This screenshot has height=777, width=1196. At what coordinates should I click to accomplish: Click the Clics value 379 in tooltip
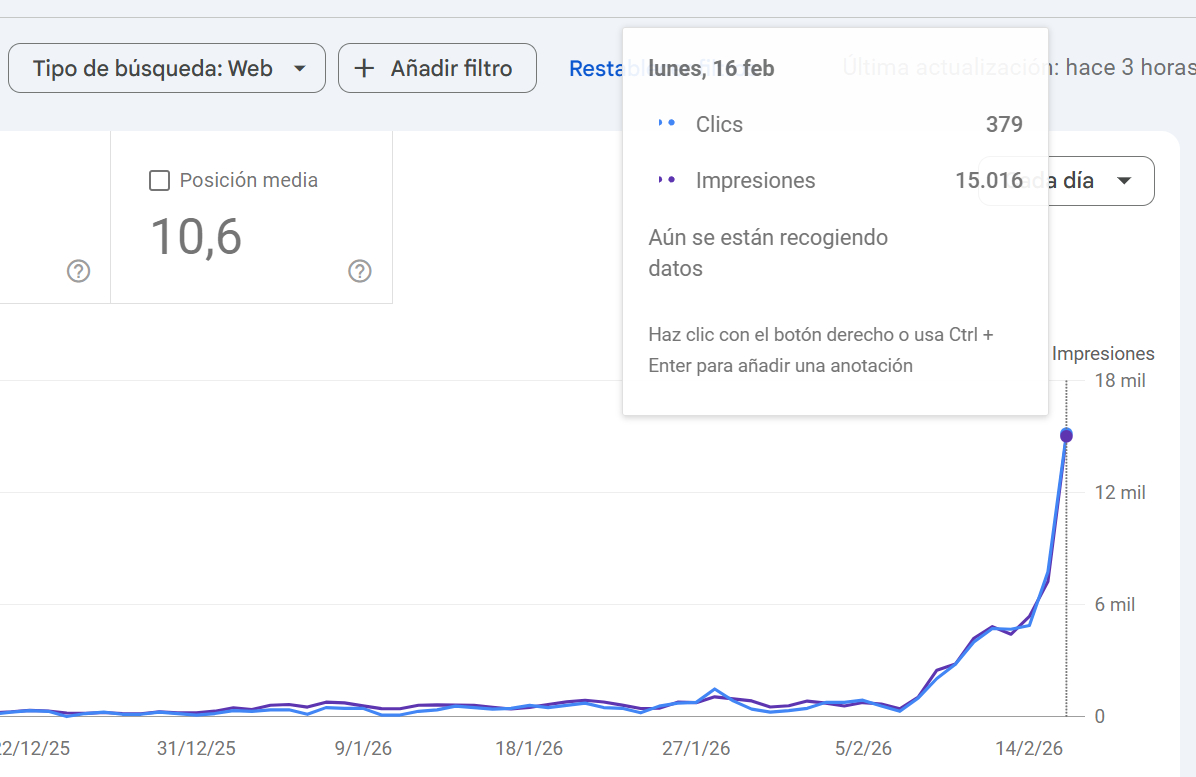(x=1004, y=124)
